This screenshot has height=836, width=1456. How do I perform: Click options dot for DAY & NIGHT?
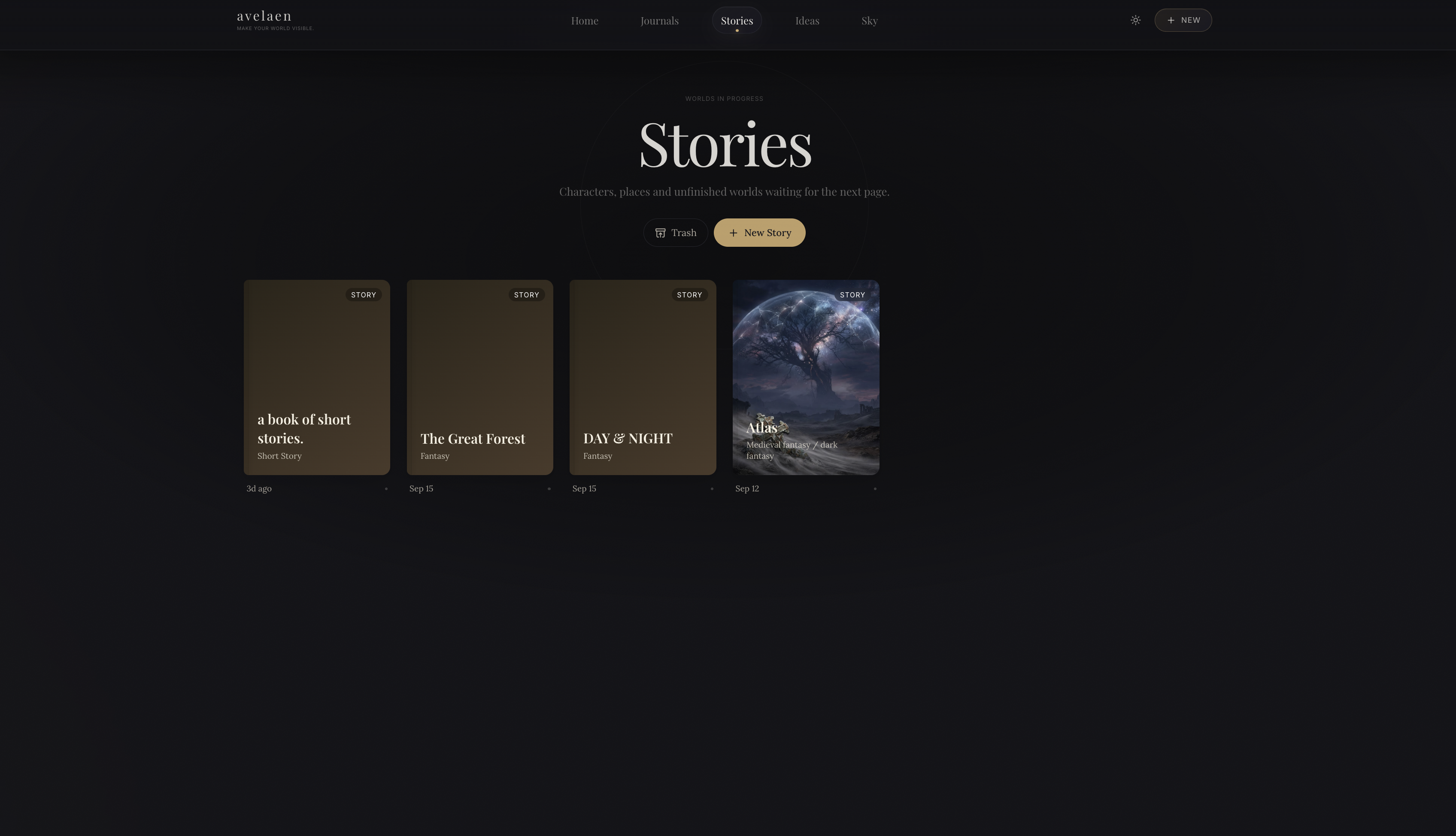pos(712,489)
